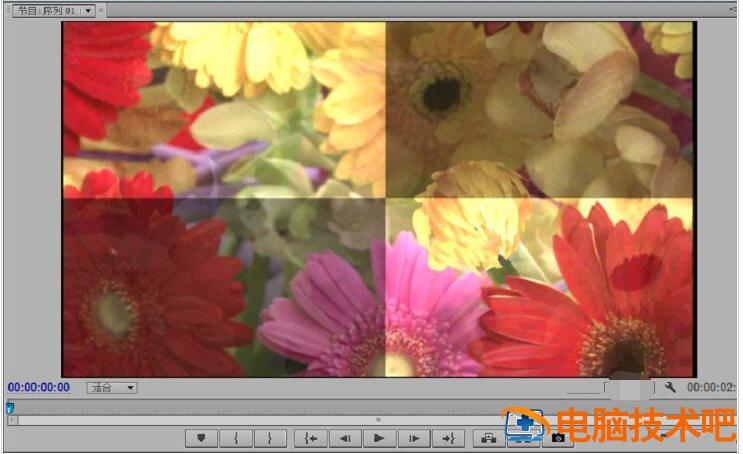Close the 序列 01 program tab
743x454 pixels.
coord(102,10)
